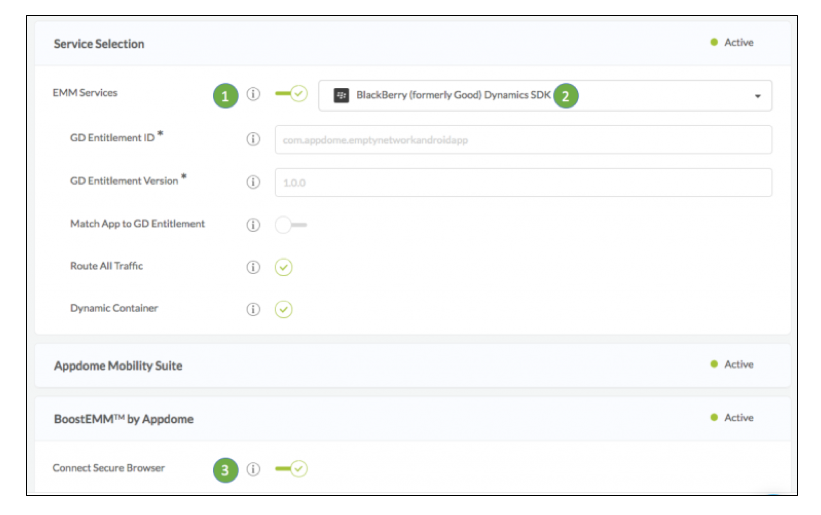Open info icon for GD Entitlement ID
The image size is (821, 515).
coord(253,139)
